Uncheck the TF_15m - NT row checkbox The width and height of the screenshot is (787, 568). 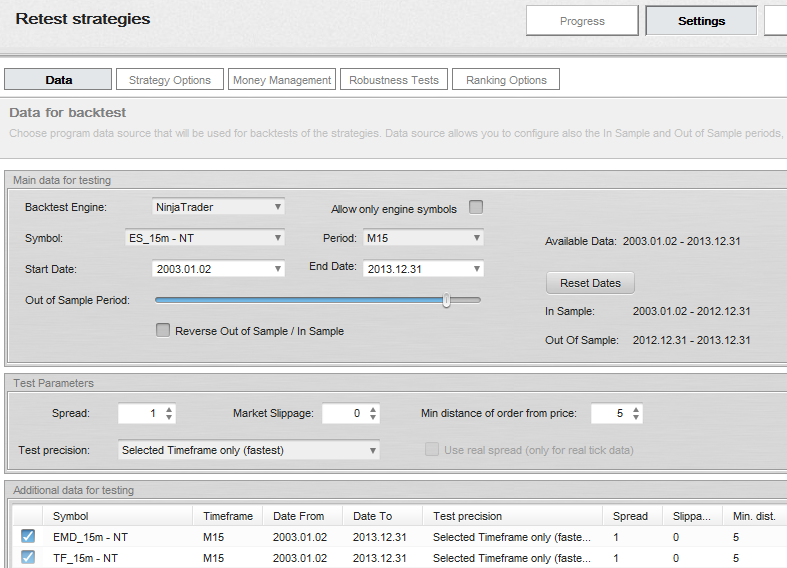[x=28, y=557]
